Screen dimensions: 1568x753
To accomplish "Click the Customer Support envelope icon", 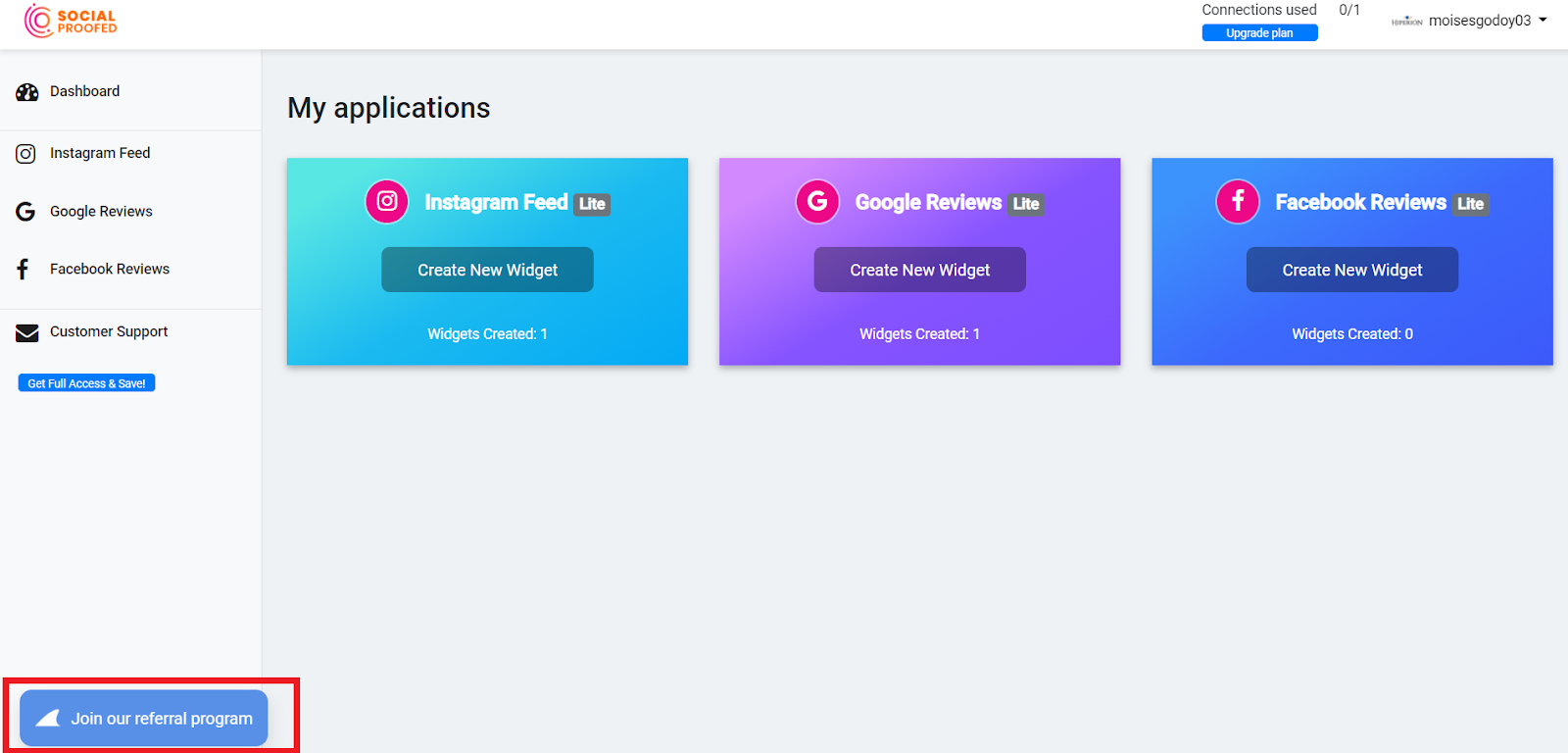I will 26,333.
